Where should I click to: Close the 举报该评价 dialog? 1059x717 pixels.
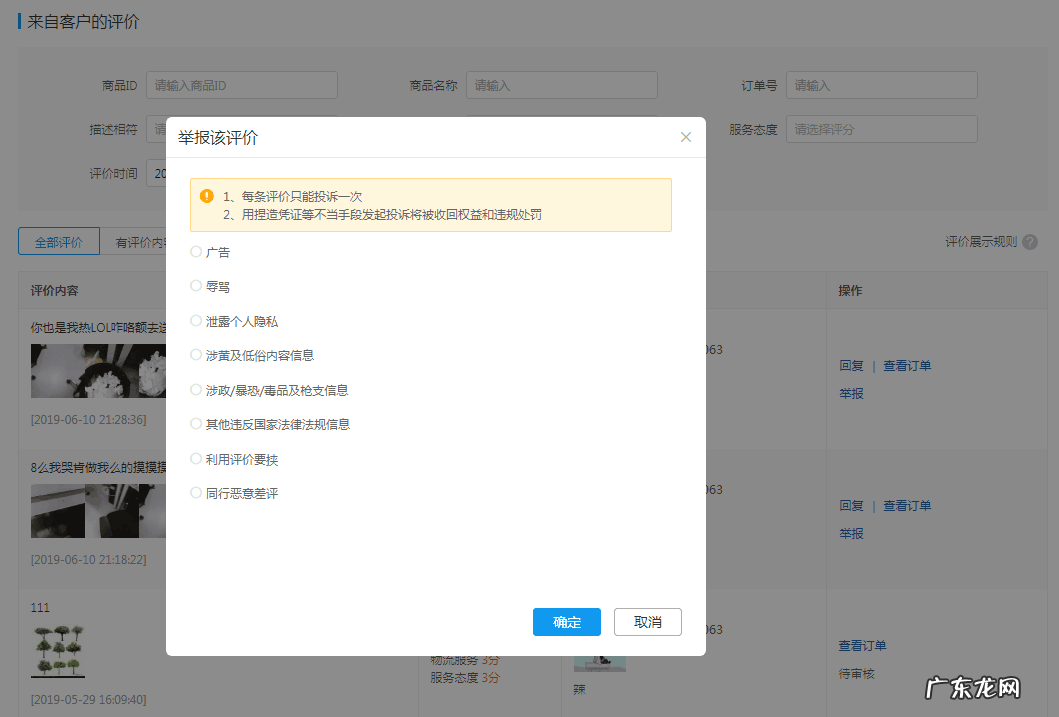(686, 137)
